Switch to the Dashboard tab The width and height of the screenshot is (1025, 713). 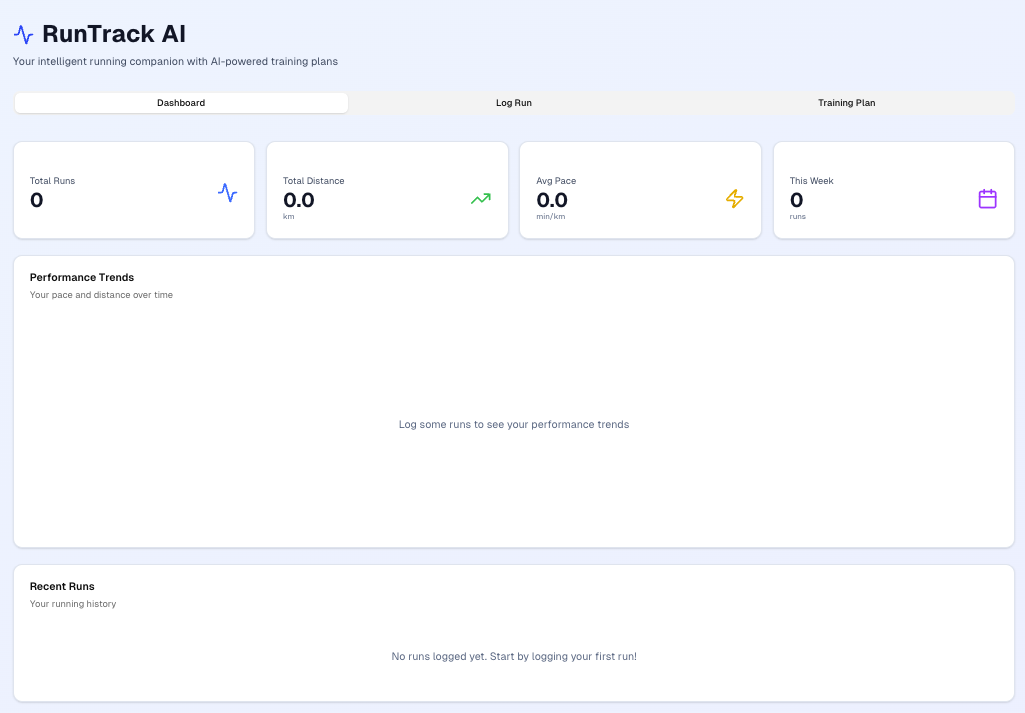coord(181,103)
